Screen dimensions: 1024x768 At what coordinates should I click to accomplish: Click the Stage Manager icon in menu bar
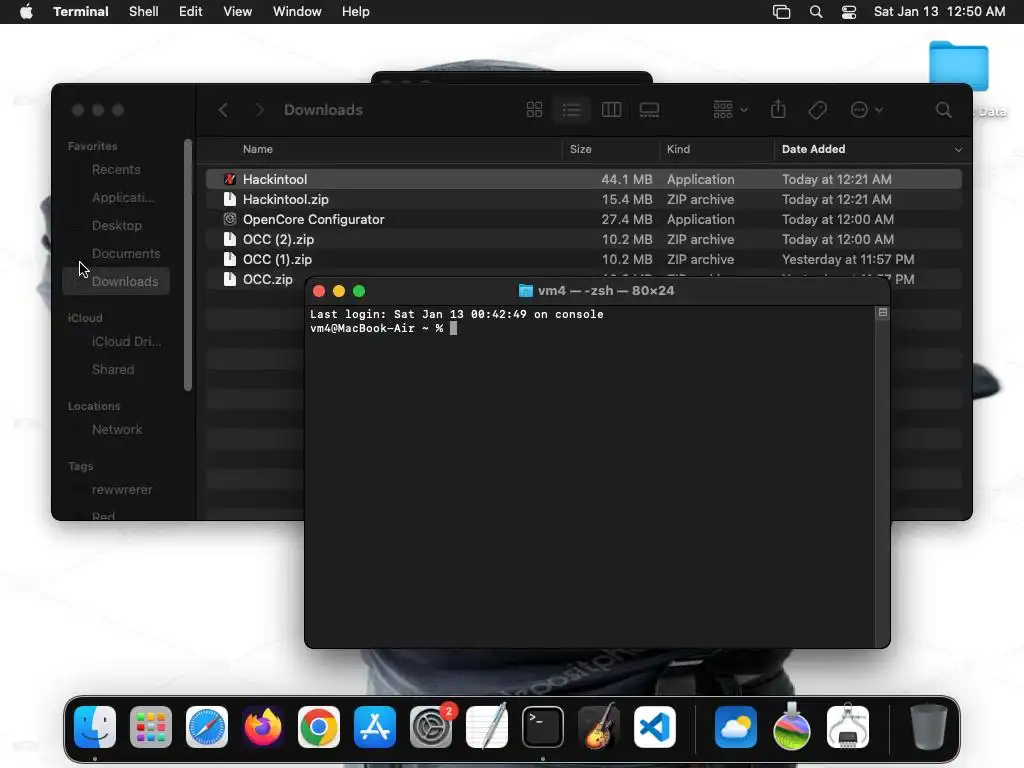tap(782, 12)
